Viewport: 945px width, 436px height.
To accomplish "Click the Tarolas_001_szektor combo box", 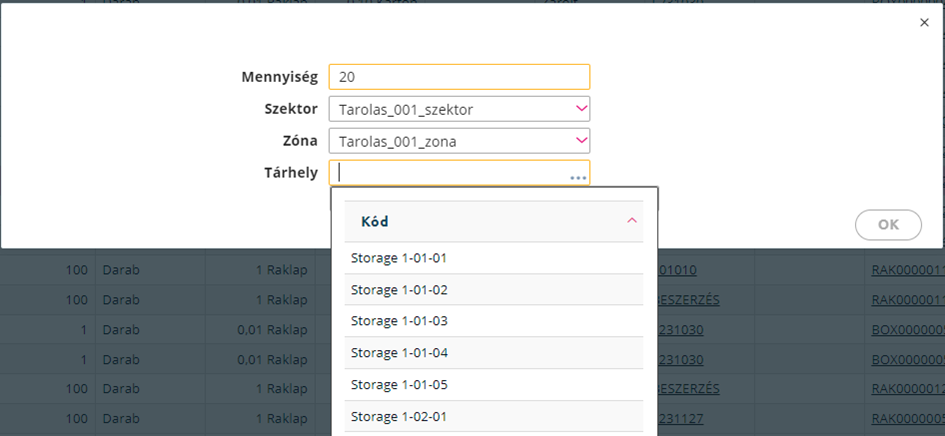I will coord(459,109).
